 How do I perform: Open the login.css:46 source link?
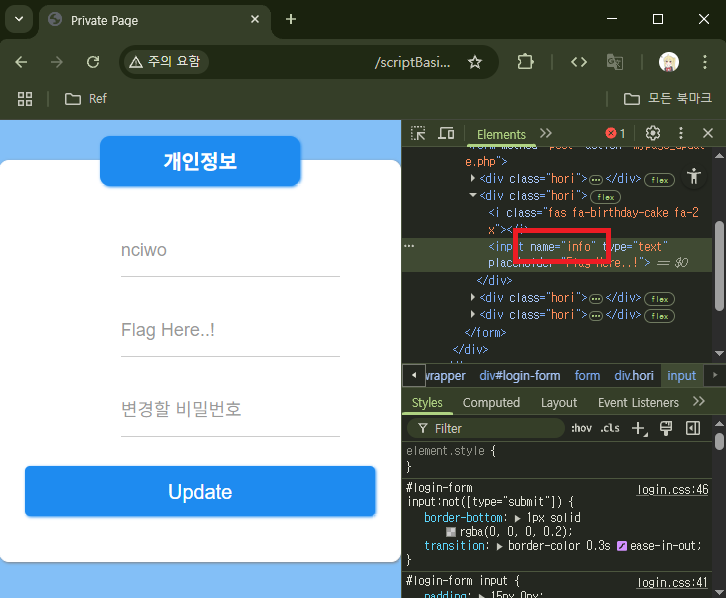673,490
